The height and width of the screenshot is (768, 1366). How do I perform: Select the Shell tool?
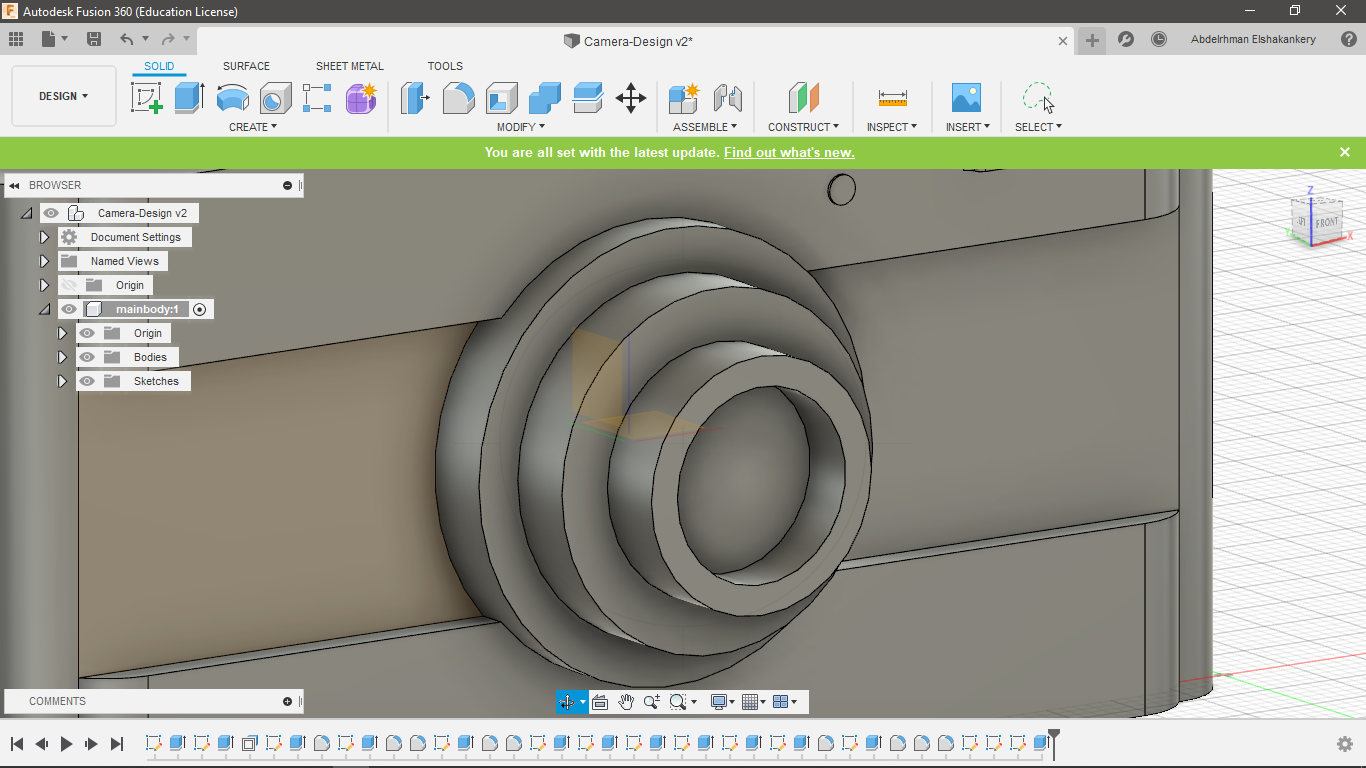point(502,98)
